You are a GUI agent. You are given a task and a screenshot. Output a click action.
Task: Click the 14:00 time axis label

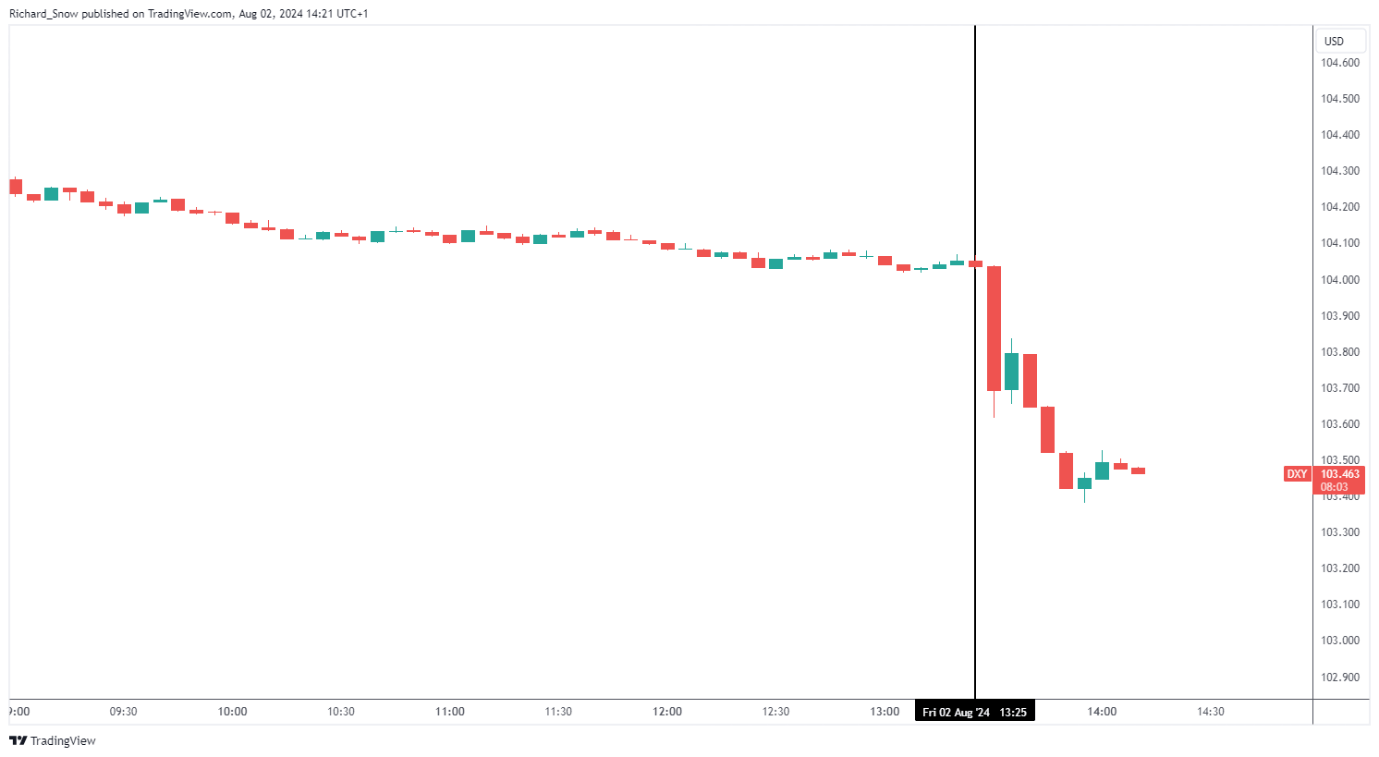(x=1102, y=712)
